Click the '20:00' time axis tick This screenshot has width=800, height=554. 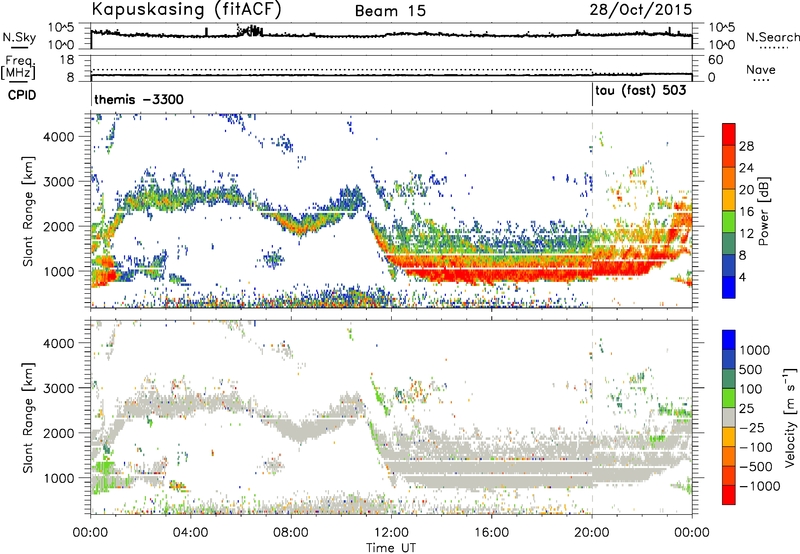592,533
